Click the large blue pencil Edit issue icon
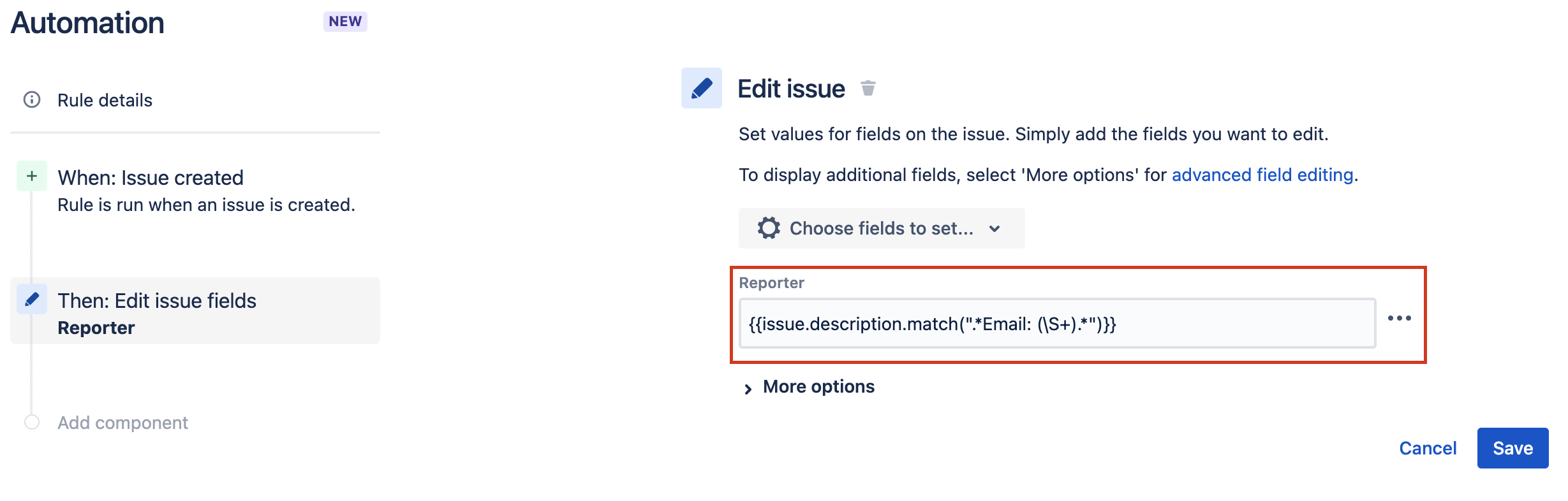 (701, 88)
